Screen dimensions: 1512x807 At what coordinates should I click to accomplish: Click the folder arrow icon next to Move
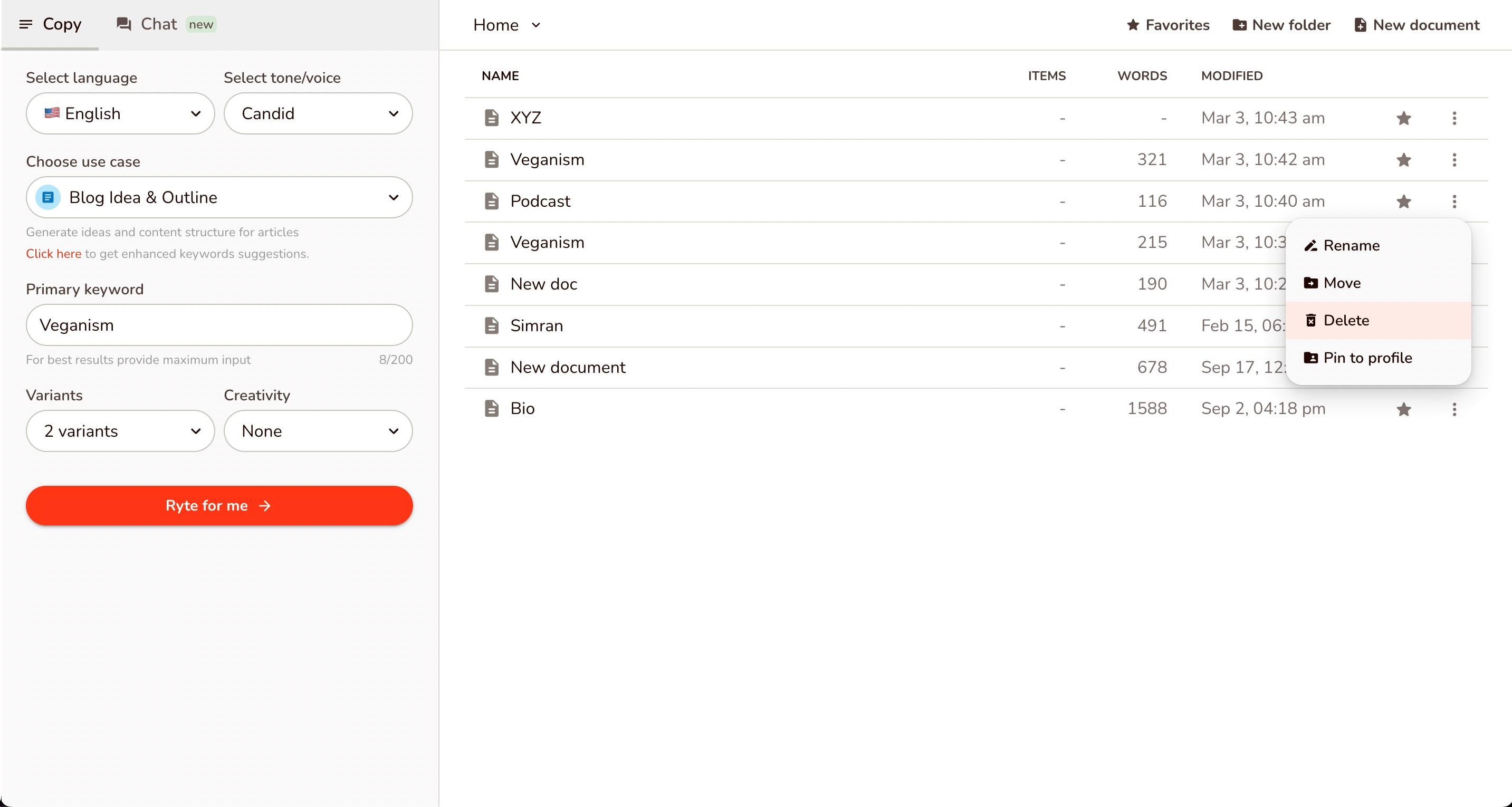pyautogui.click(x=1310, y=283)
